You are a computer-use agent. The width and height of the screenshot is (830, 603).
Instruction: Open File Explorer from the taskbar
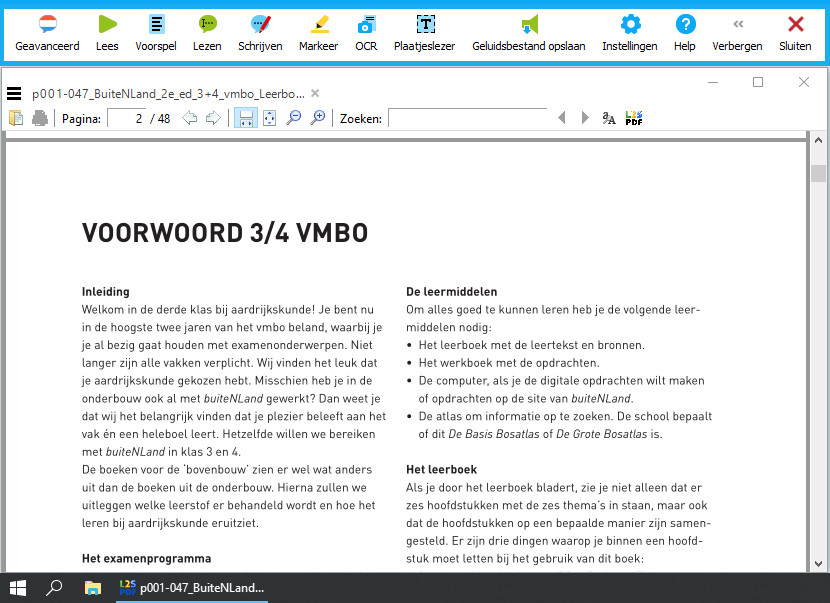point(93,588)
